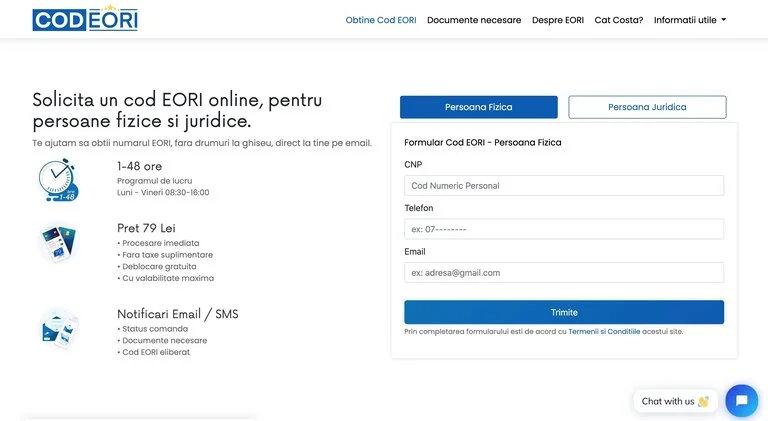The width and height of the screenshot is (768, 421).
Task: Open the Chat with us bubble
Action: pos(668,401)
